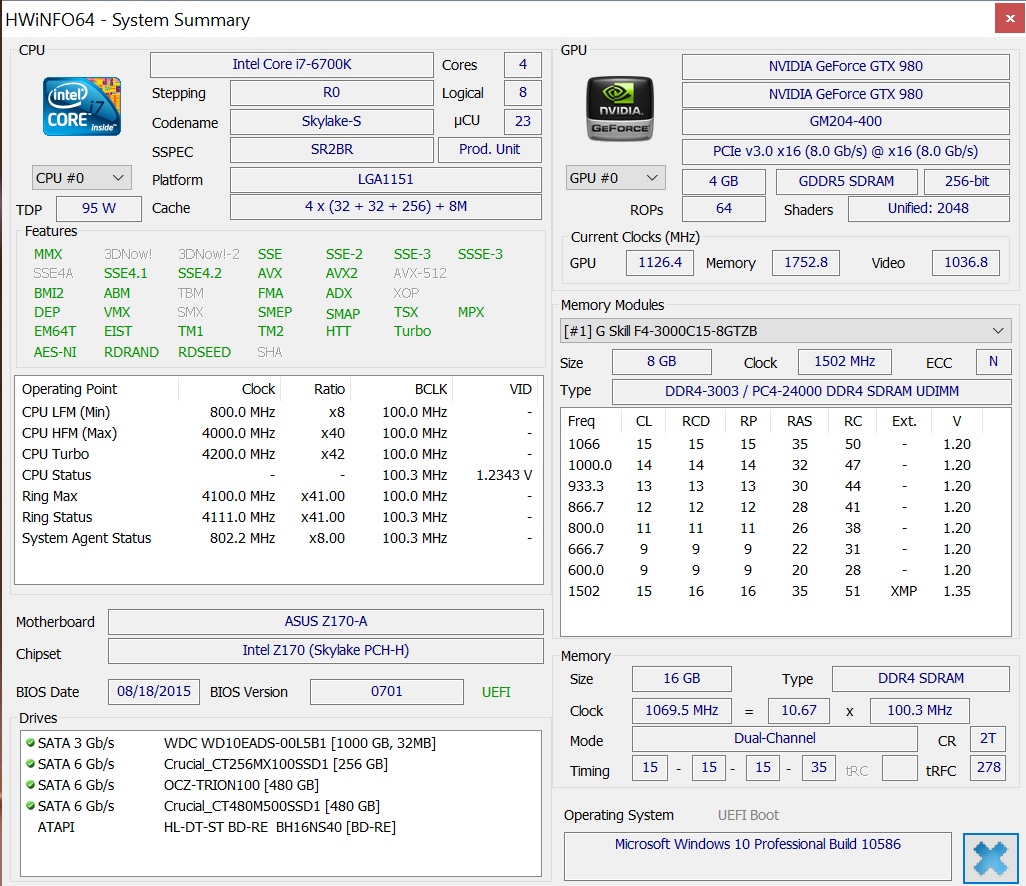Select the 933.3 frequency row in timing table

(786, 486)
